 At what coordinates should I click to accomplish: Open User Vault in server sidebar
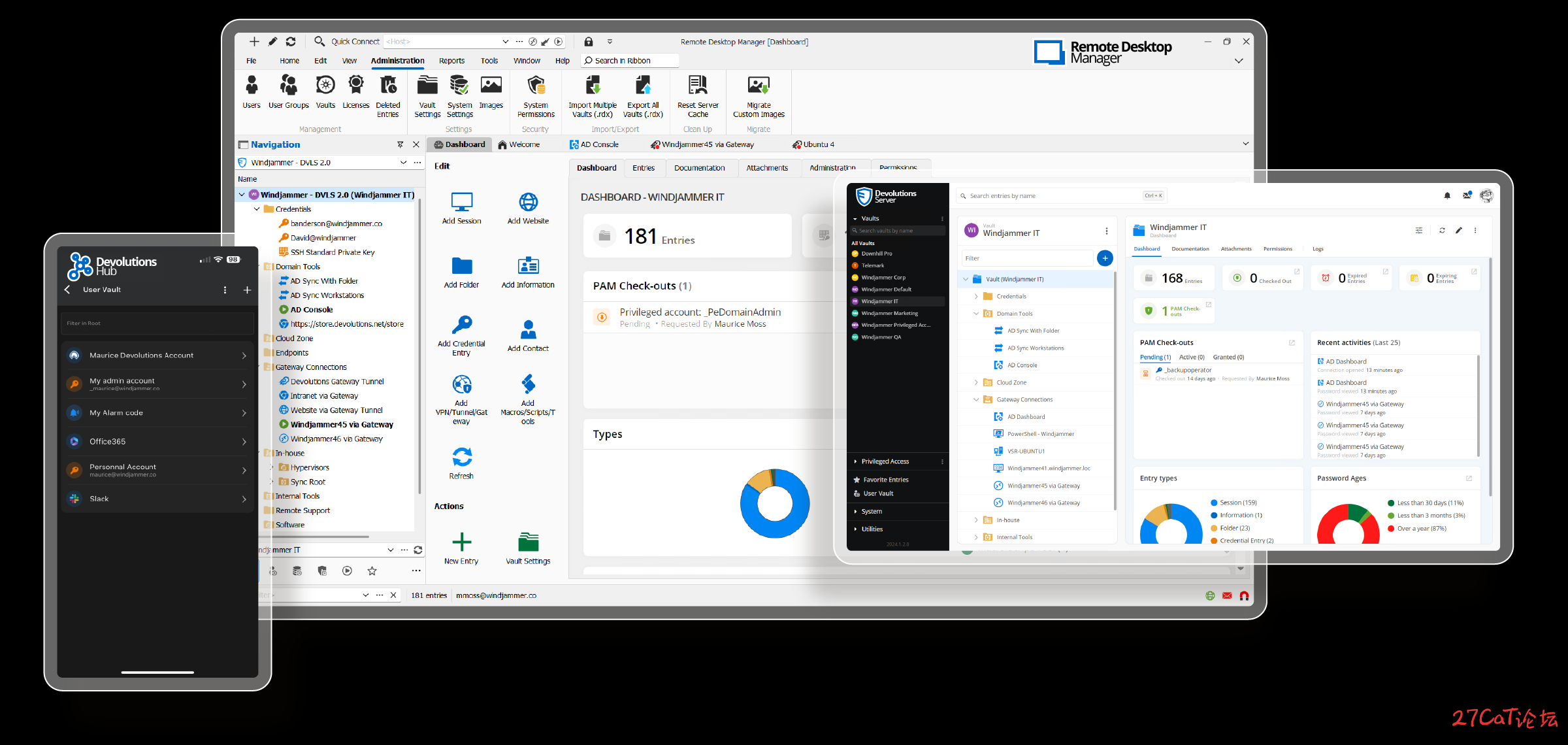pyautogui.click(x=878, y=493)
